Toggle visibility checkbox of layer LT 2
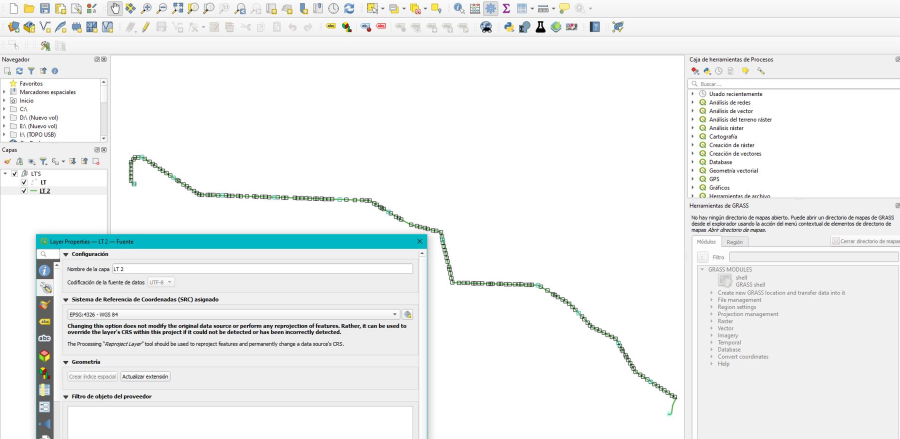Viewport: 900px width, 439px height. click(24, 191)
